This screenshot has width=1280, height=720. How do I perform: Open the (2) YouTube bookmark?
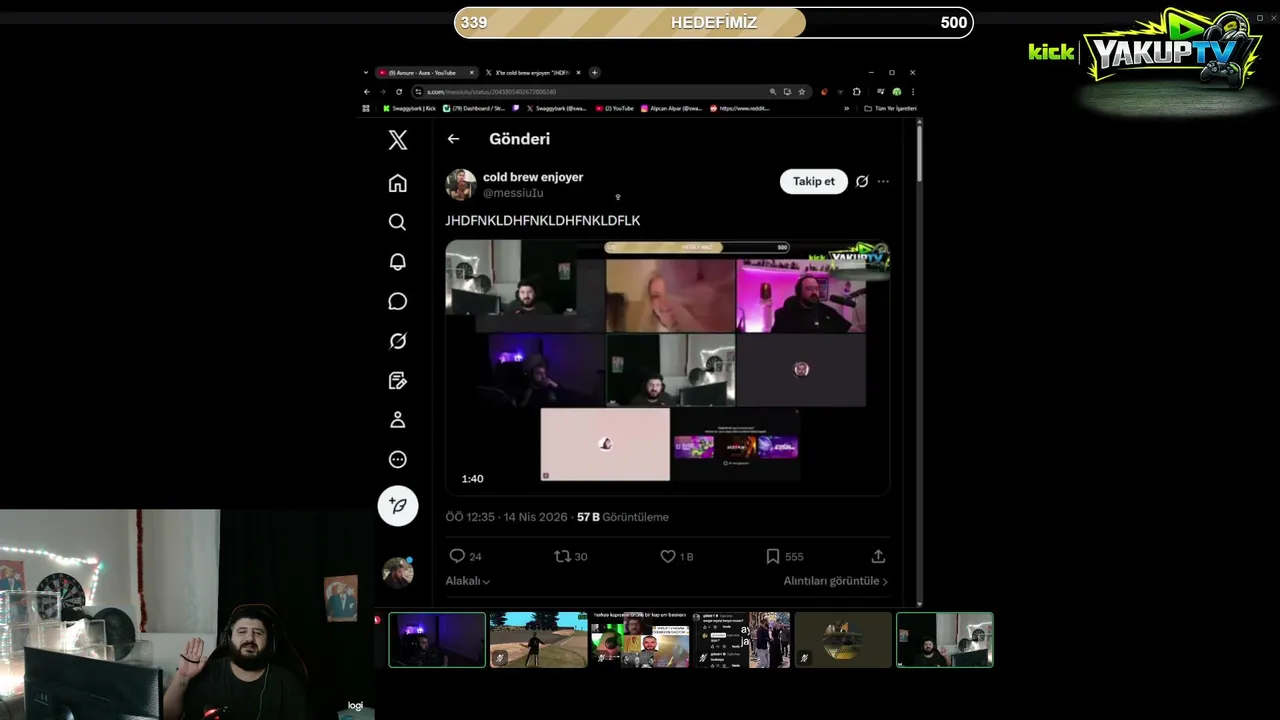click(x=614, y=108)
